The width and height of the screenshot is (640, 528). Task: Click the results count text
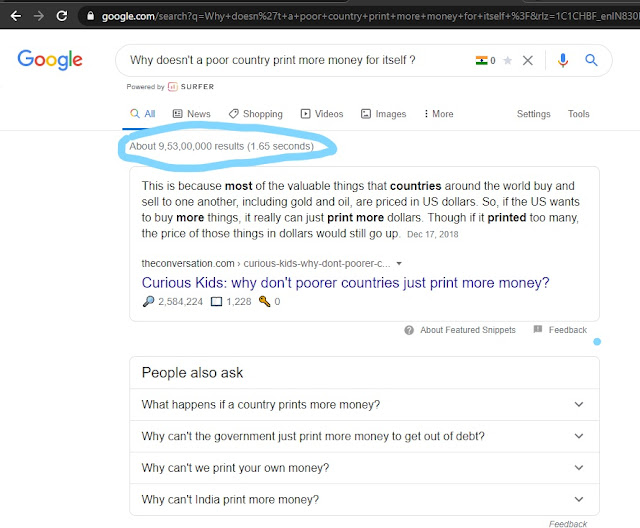tap(222, 146)
